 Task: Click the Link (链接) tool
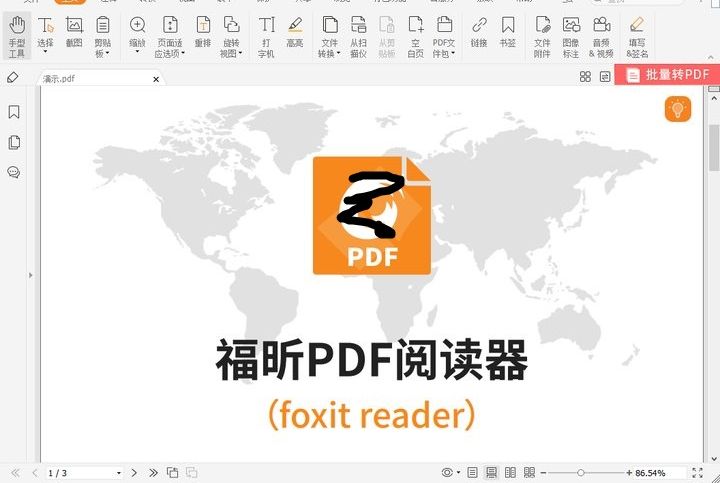(x=479, y=32)
